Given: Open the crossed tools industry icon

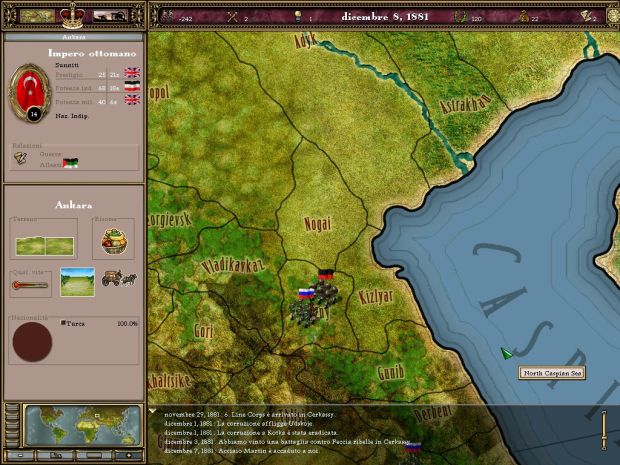Looking at the screenshot, I should [x=232, y=17].
